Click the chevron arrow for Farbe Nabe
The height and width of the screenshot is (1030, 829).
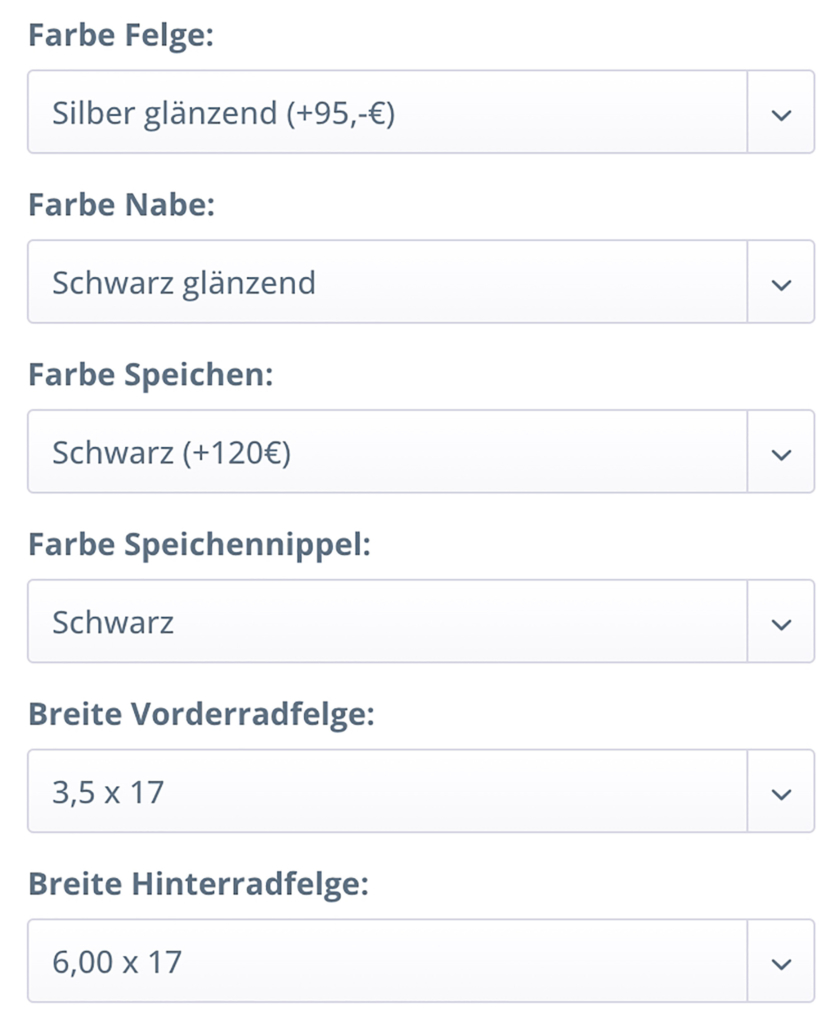pos(781,283)
